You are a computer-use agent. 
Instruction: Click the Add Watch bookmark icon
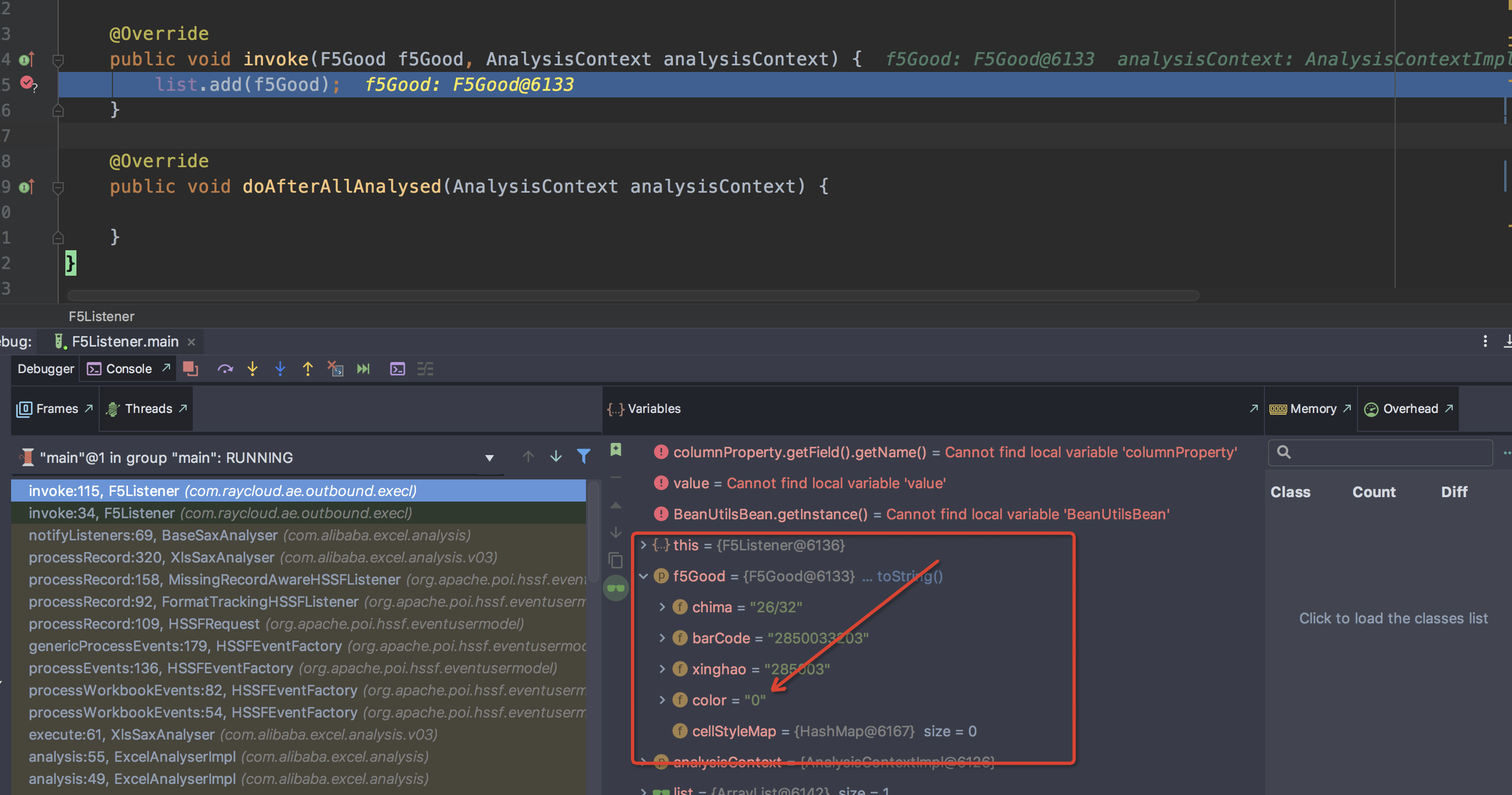click(x=615, y=450)
